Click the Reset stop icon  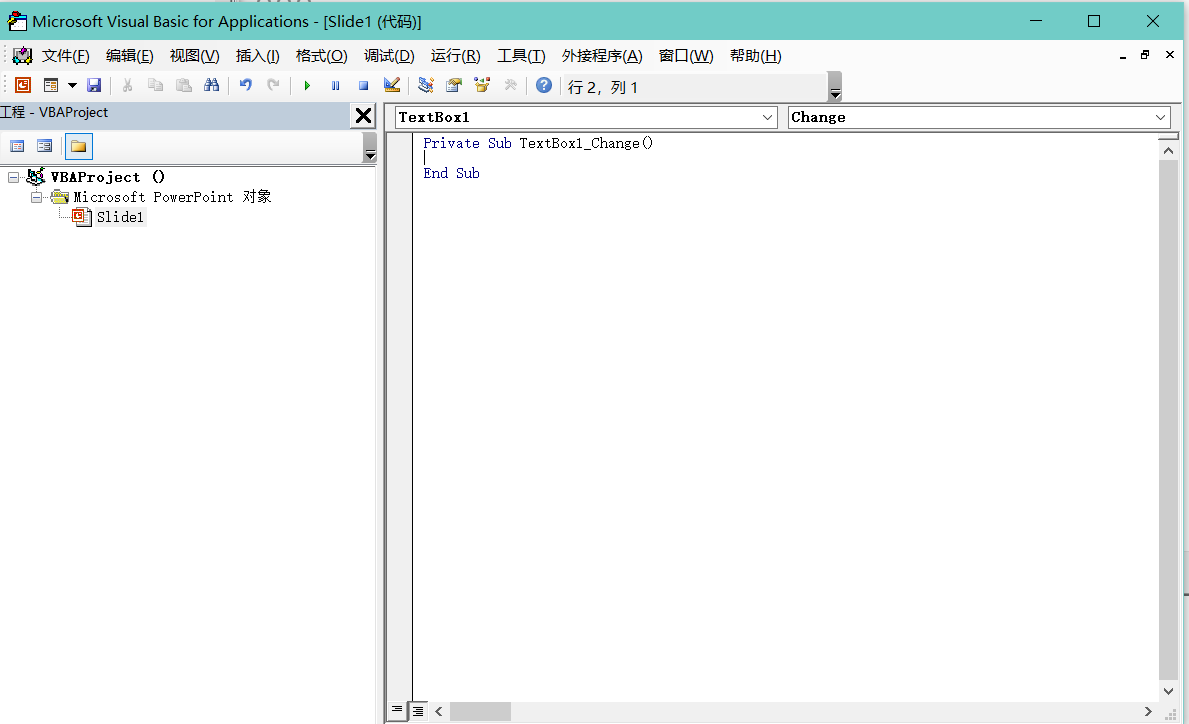[363, 86]
